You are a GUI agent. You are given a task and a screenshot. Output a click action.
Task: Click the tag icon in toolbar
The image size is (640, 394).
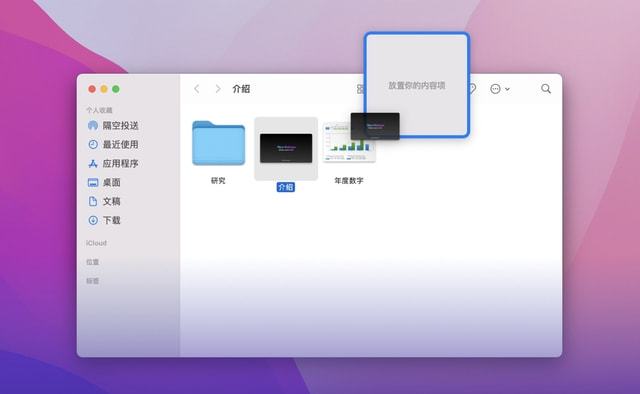click(x=473, y=89)
